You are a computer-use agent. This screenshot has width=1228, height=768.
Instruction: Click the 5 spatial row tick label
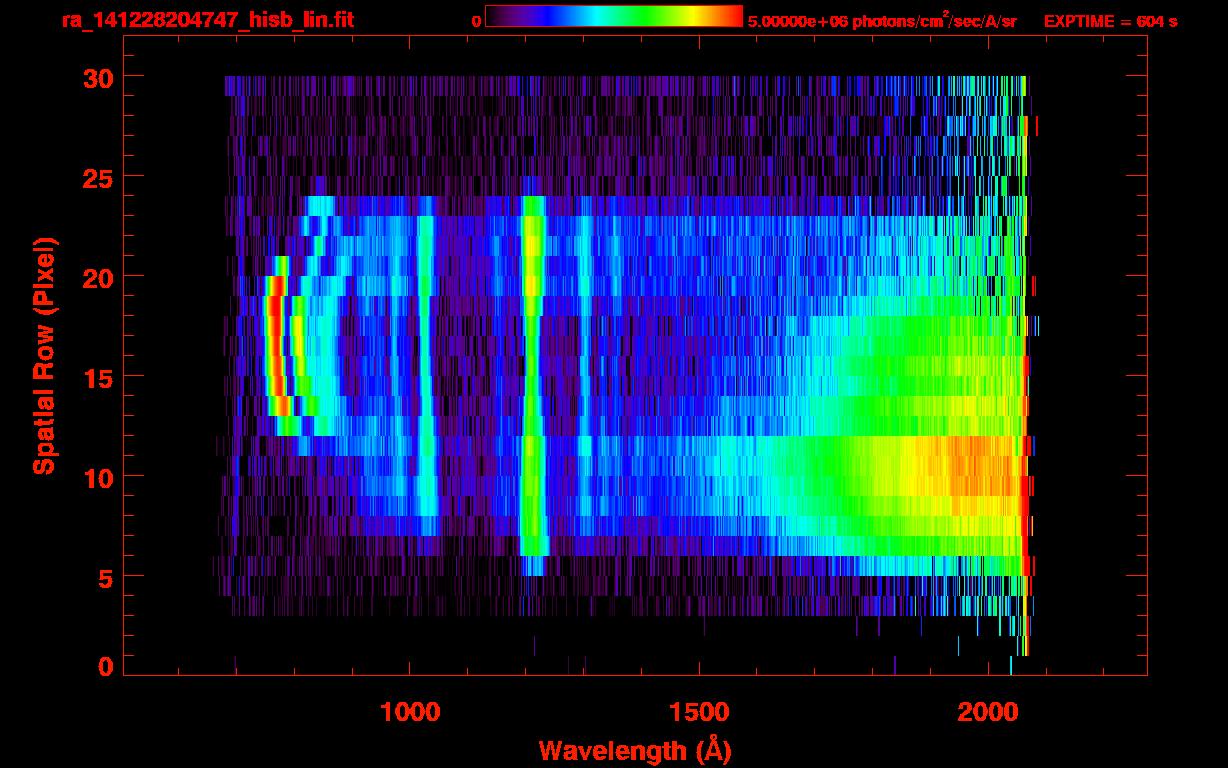[x=106, y=577]
